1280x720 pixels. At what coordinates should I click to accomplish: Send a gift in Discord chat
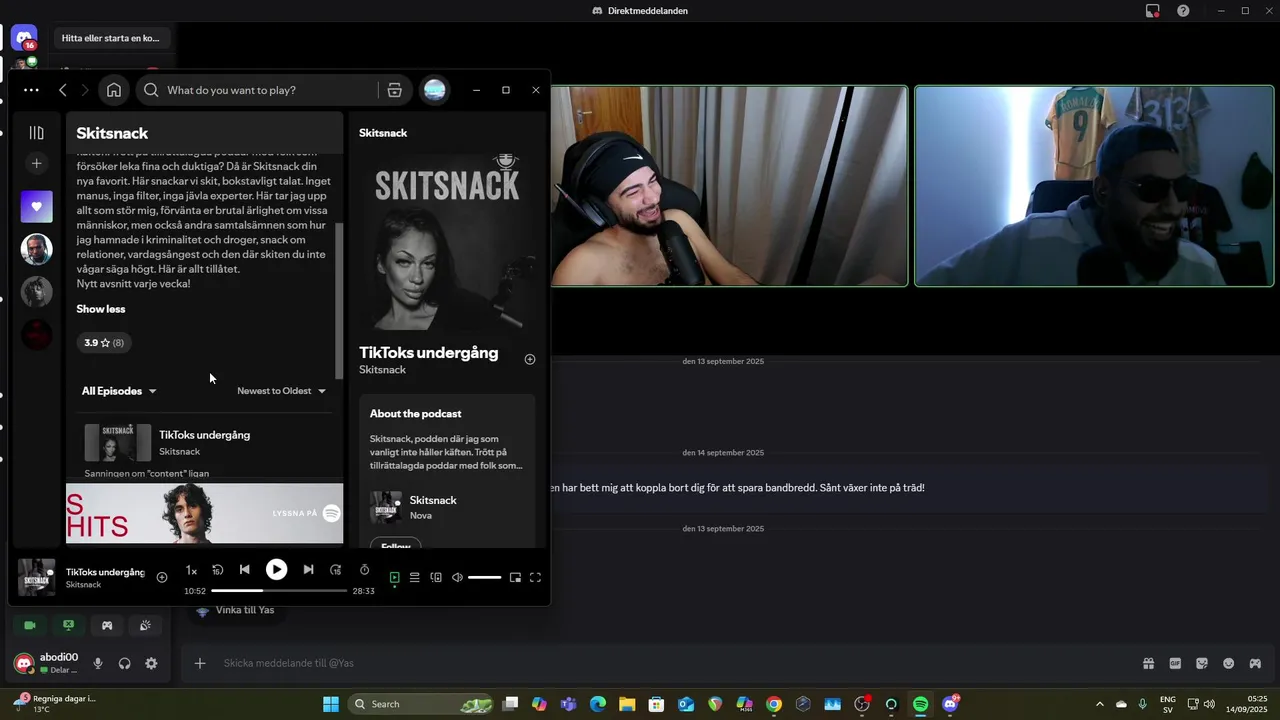coord(1149,663)
